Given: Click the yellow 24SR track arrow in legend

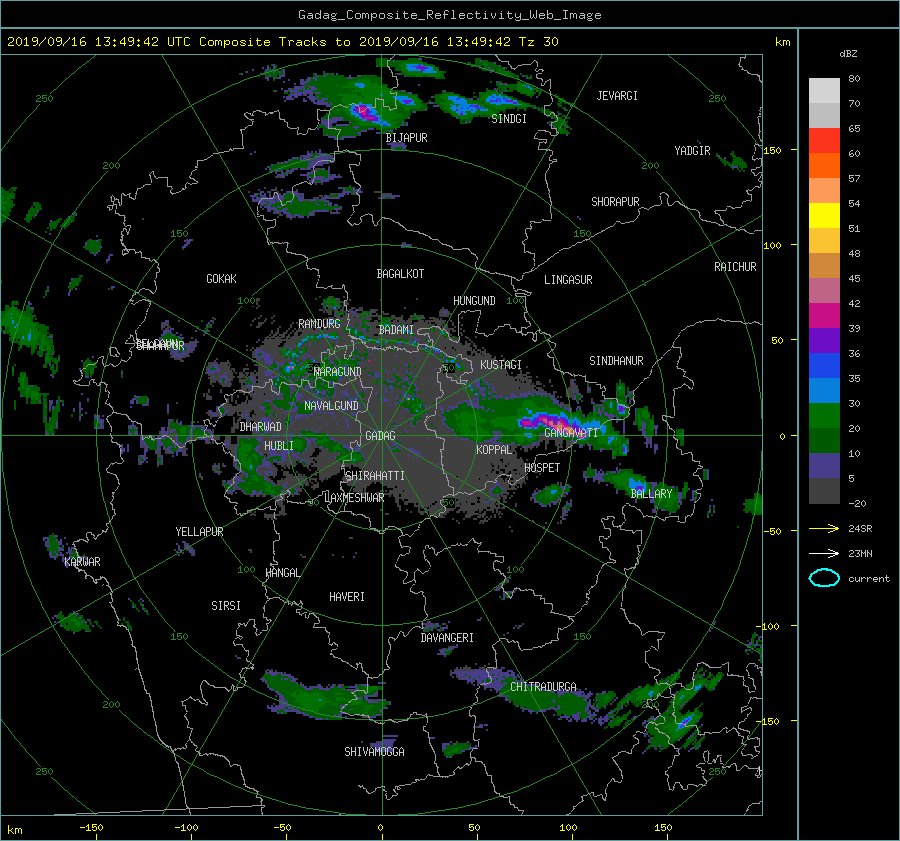Looking at the screenshot, I should (824, 528).
